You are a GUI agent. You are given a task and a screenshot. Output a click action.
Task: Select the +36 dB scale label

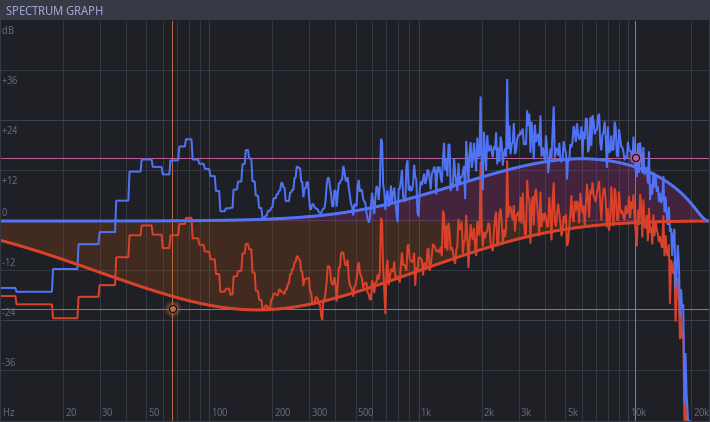(10, 80)
